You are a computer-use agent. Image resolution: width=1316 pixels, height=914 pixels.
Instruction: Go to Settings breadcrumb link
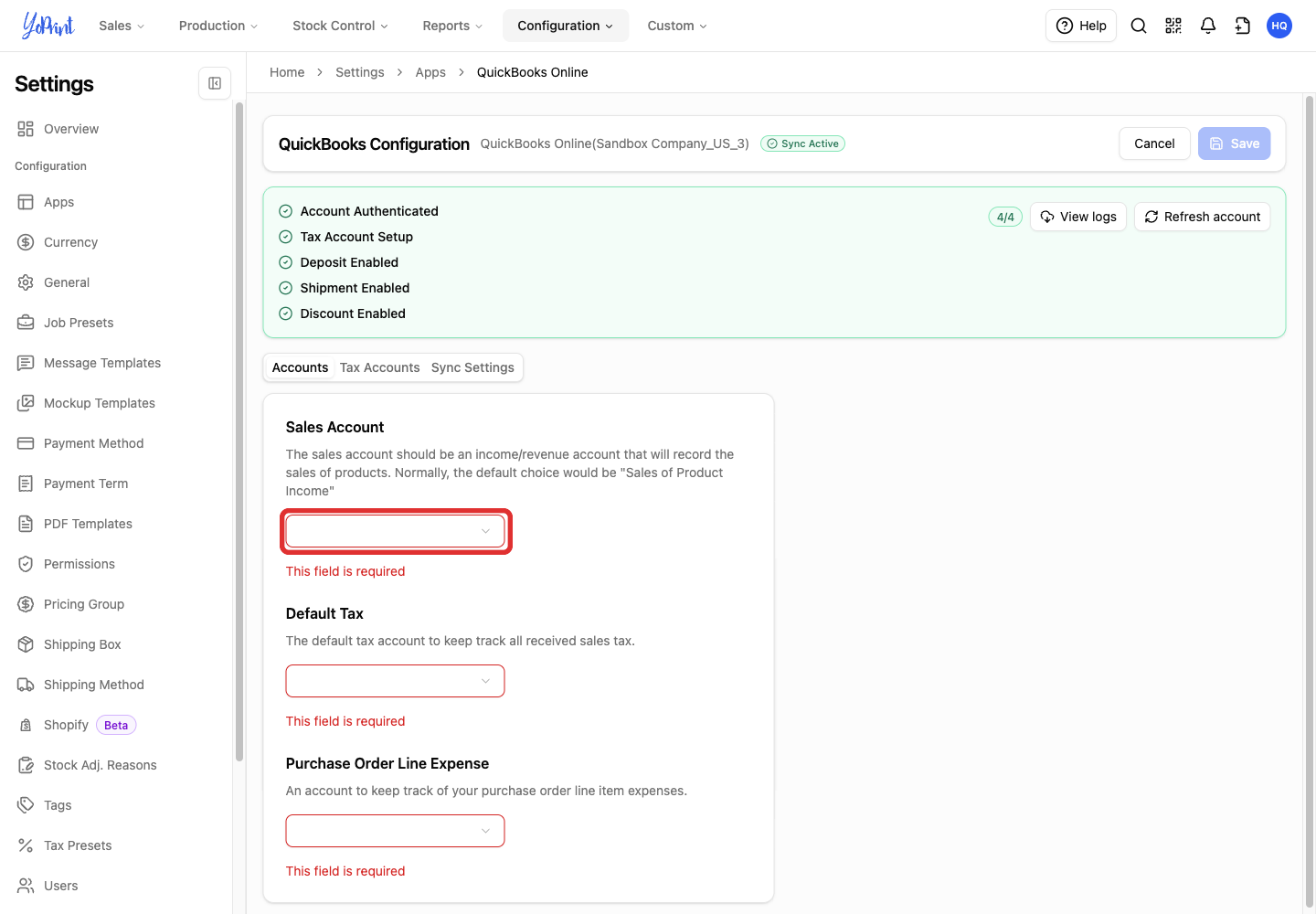pos(360,72)
